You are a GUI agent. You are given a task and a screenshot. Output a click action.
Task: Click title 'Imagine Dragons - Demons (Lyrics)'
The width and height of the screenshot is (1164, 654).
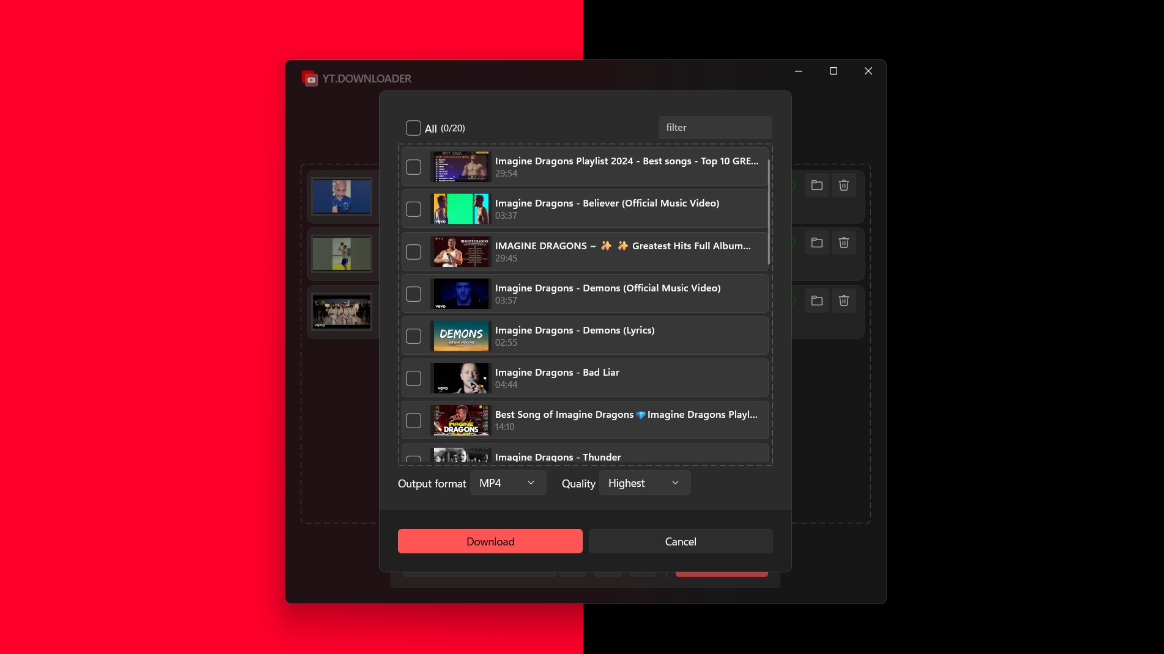[x=575, y=330]
